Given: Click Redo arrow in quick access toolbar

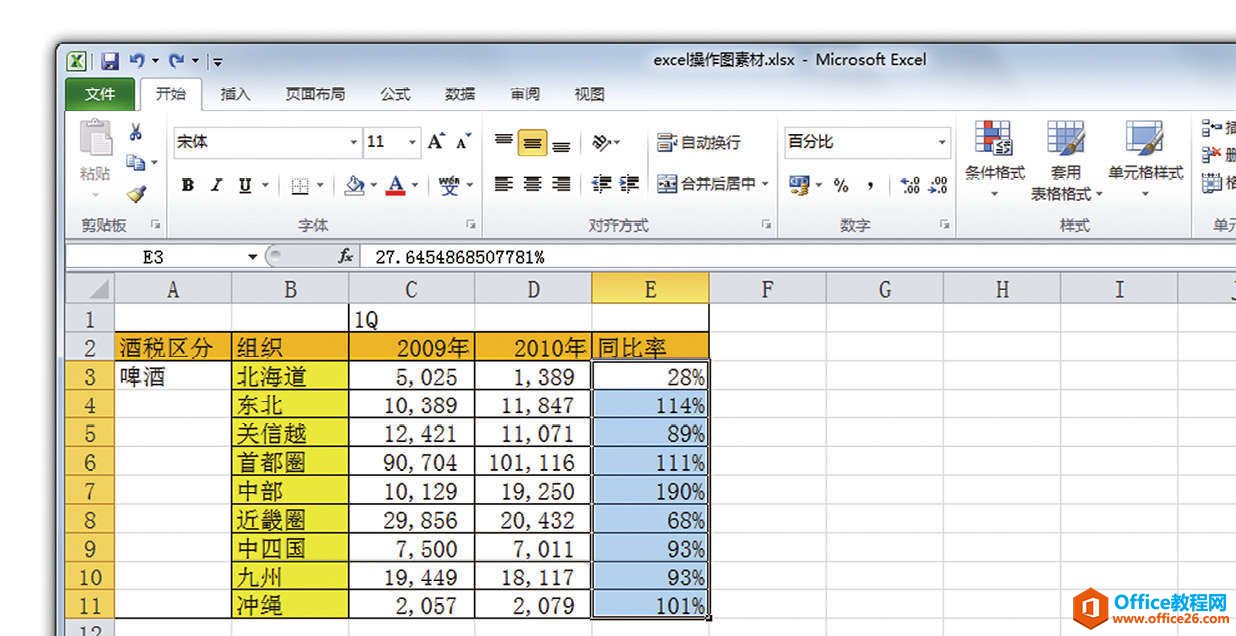Looking at the screenshot, I should [x=176, y=61].
